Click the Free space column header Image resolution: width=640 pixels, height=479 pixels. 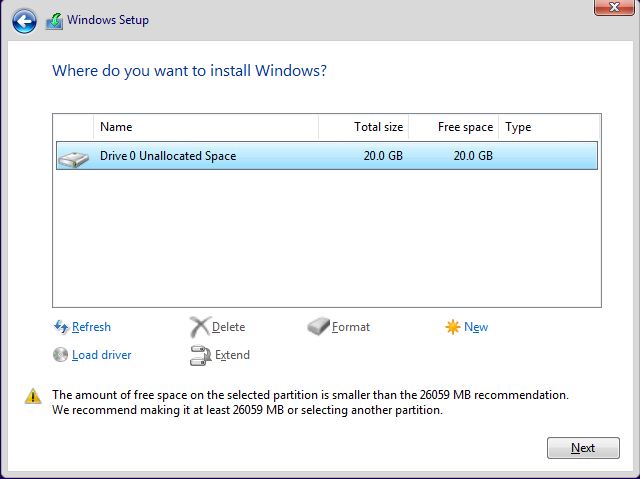(x=453, y=127)
